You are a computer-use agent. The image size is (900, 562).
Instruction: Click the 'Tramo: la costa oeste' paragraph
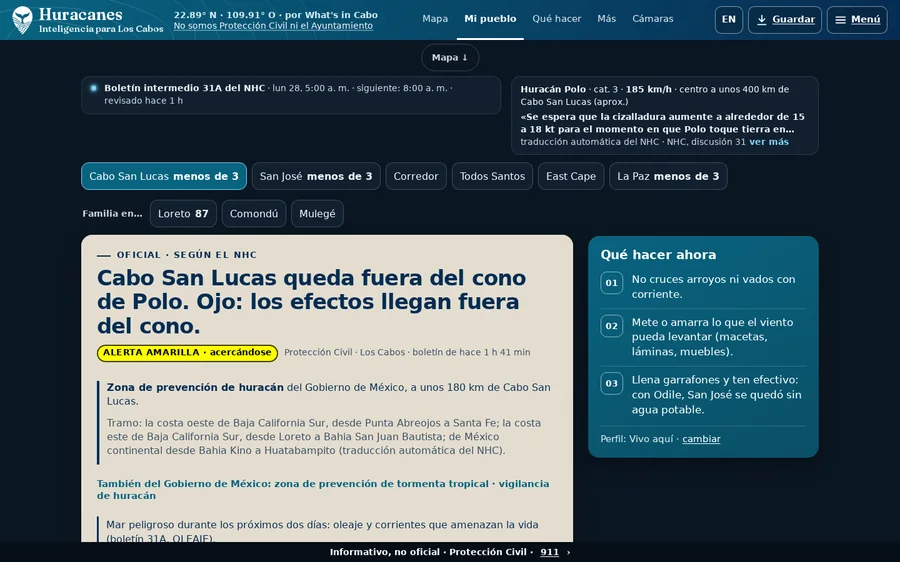[x=324, y=437]
